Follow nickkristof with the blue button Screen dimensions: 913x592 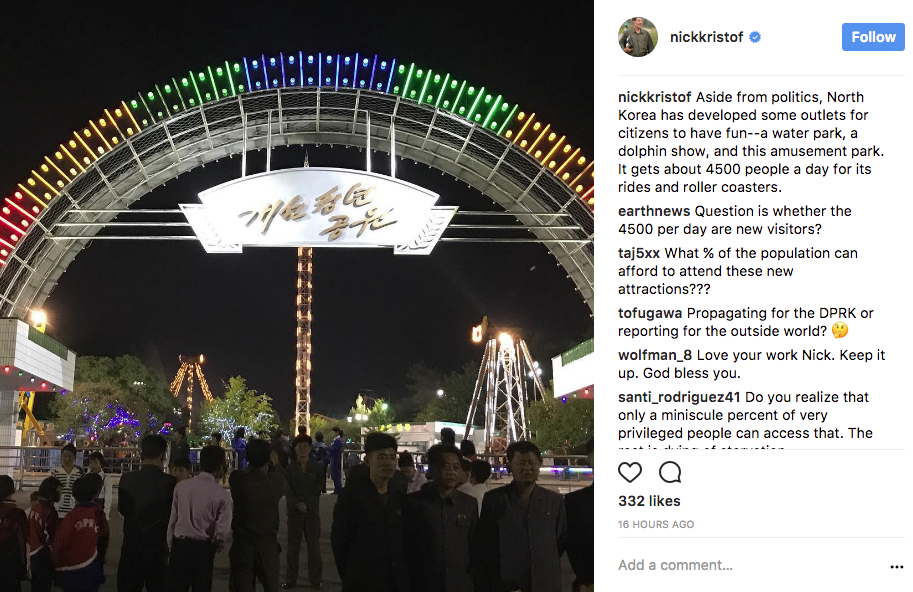point(873,37)
